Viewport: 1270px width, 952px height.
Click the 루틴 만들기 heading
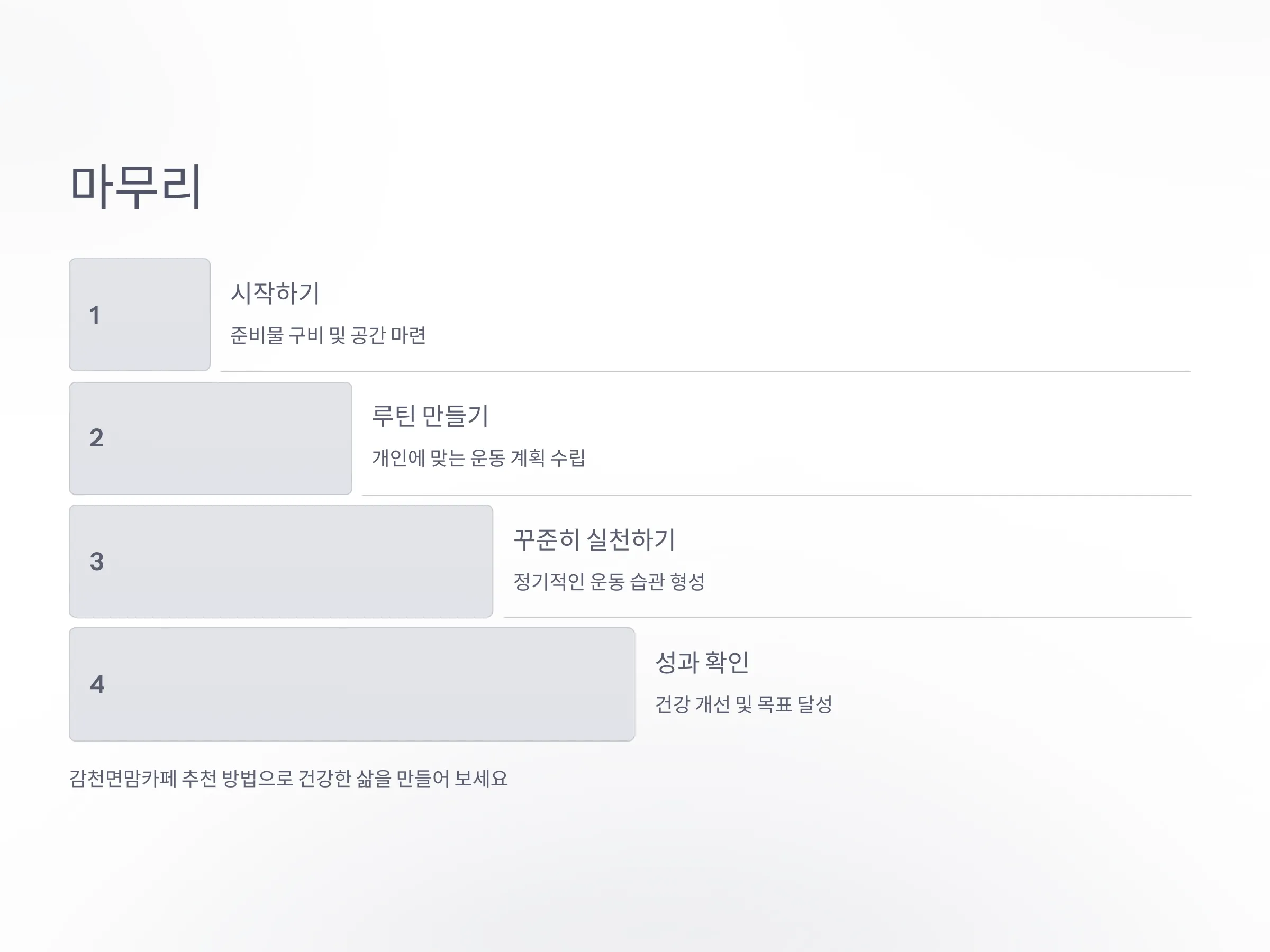click(430, 416)
